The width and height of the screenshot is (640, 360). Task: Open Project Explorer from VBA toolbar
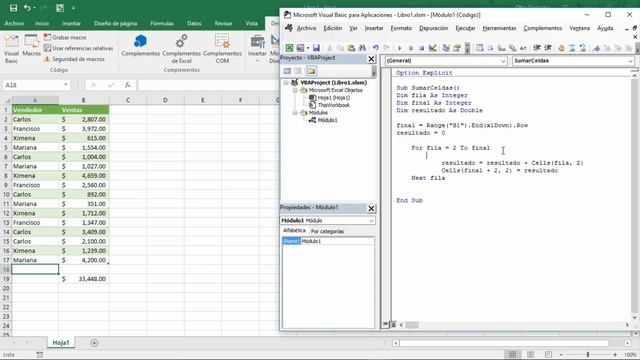coord(446,48)
